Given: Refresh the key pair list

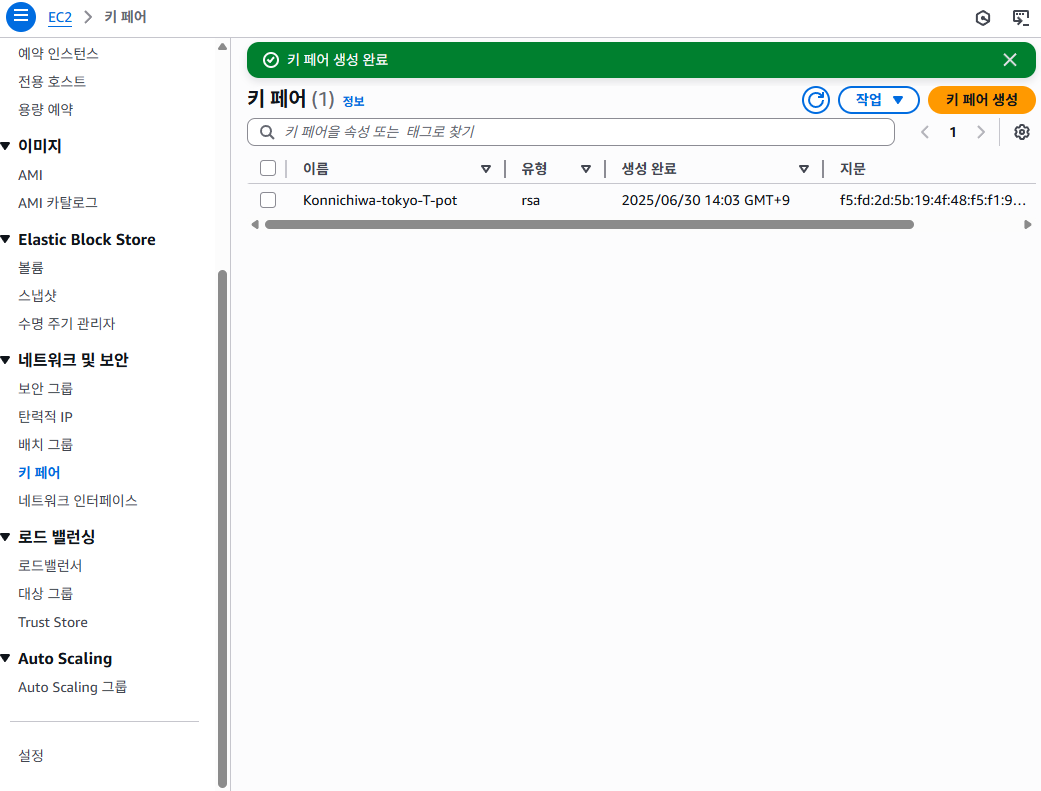Looking at the screenshot, I should pos(815,100).
